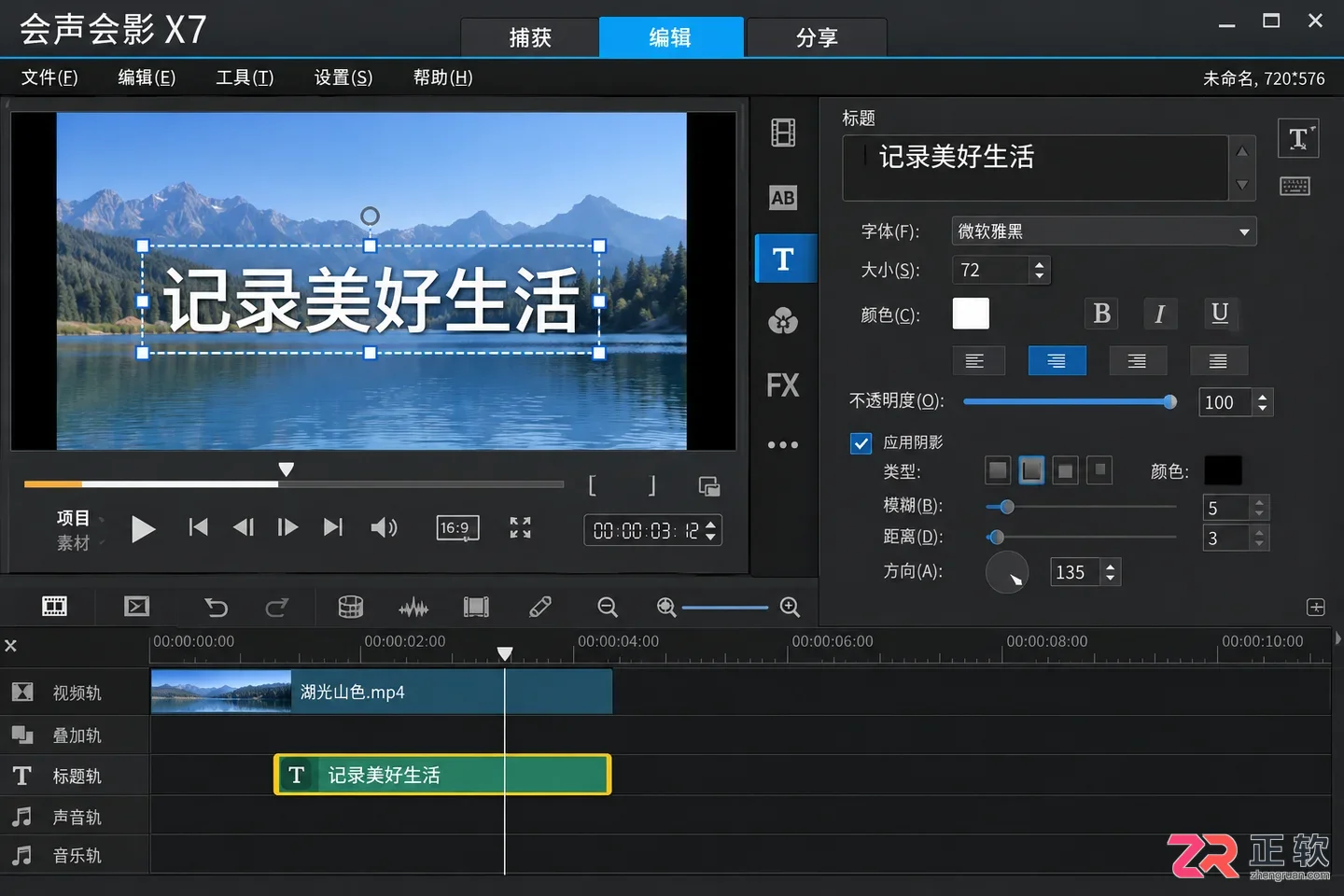Image resolution: width=1344 pixels, height=896 pixels.
Task: Open the 工具(T) menu
Action: [x=245, y=77]
